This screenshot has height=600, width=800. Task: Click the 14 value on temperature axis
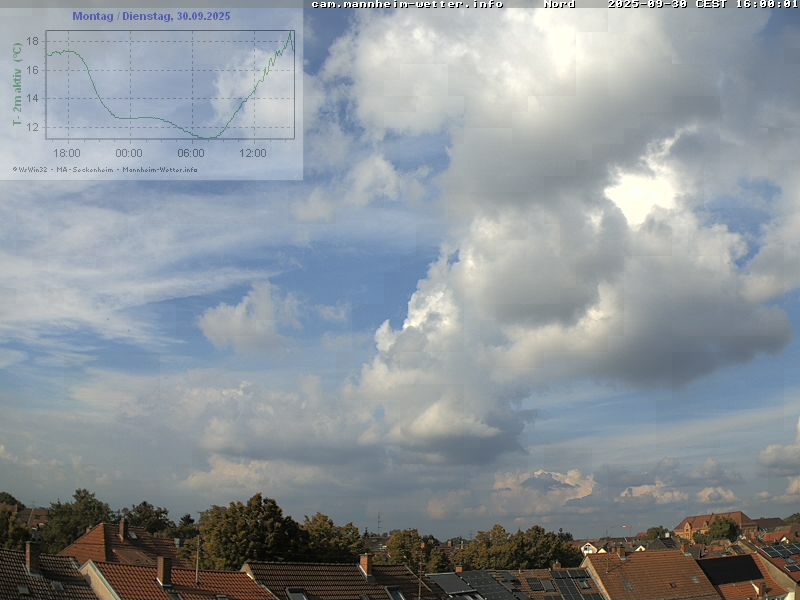click(32, 98)
